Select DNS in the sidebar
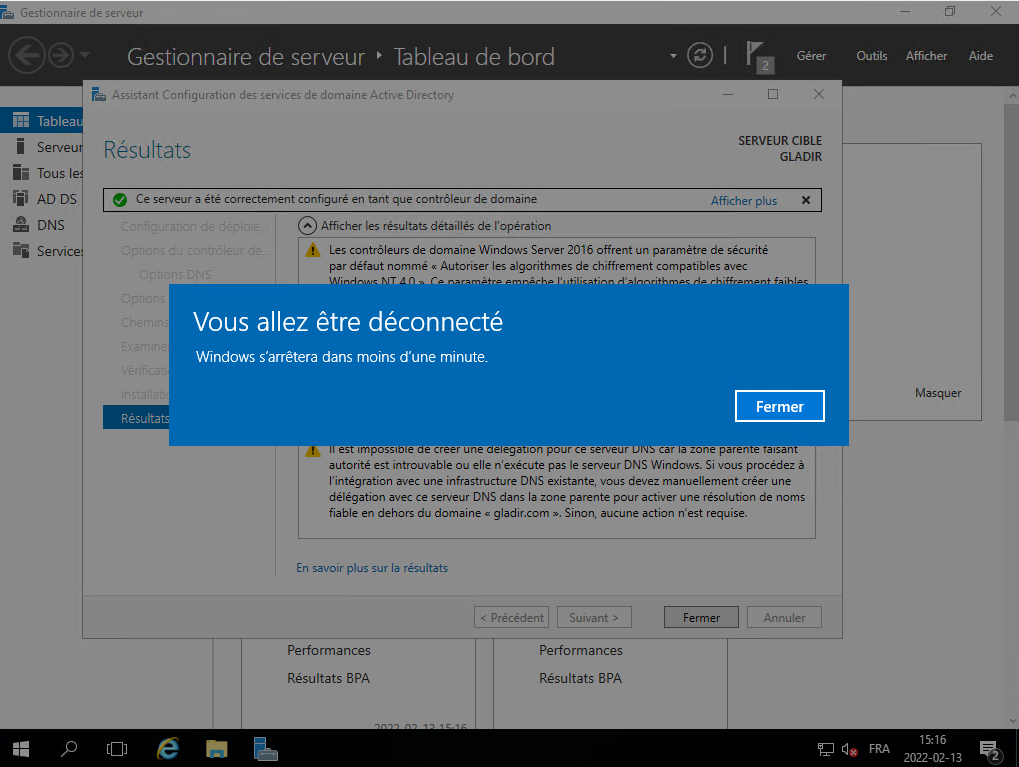Viewport: 1019px width, 767px height. [x=50, y=225]
